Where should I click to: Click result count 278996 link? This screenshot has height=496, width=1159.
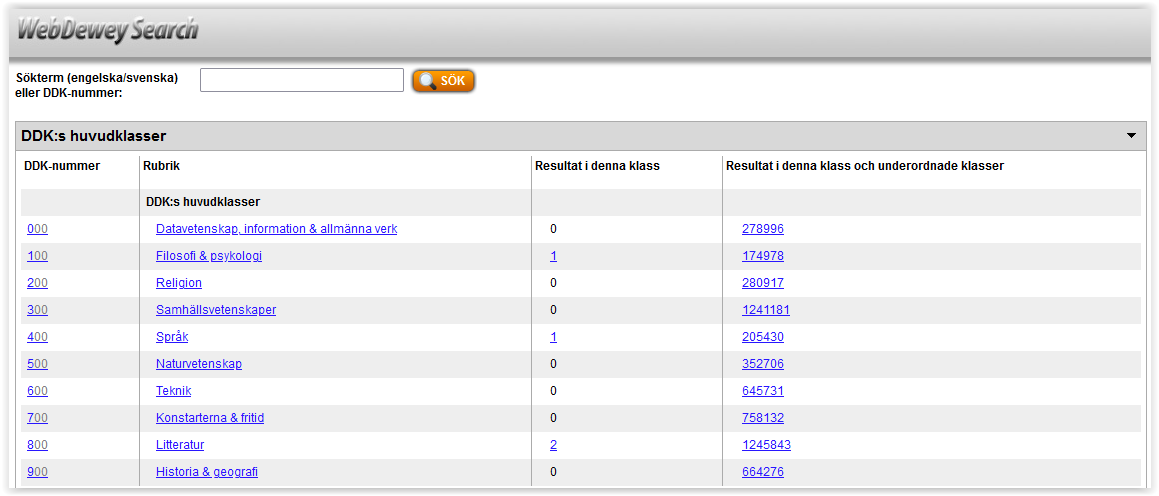pyautogui.click(x=763, y=229)
